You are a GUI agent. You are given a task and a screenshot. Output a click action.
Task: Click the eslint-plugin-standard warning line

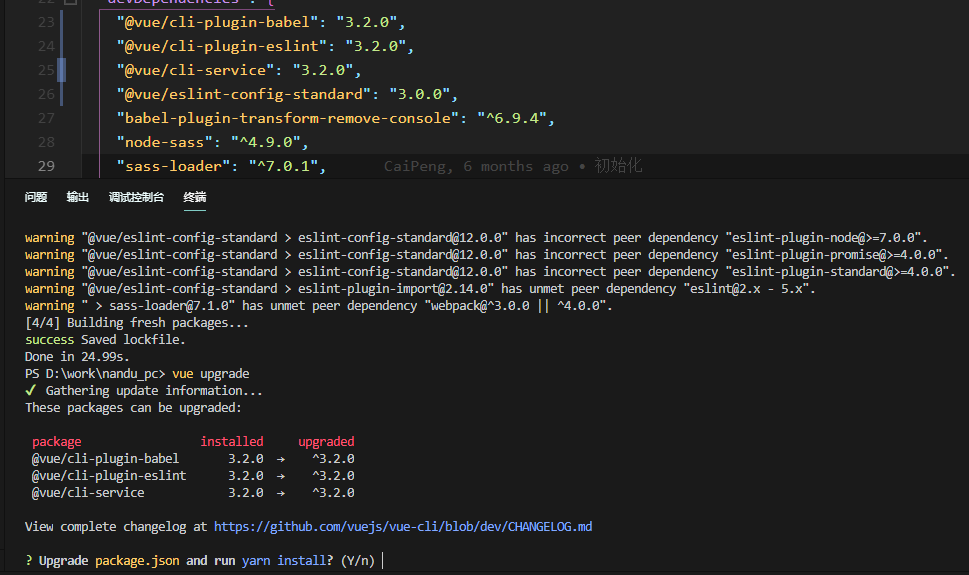[x=491, y=272]
